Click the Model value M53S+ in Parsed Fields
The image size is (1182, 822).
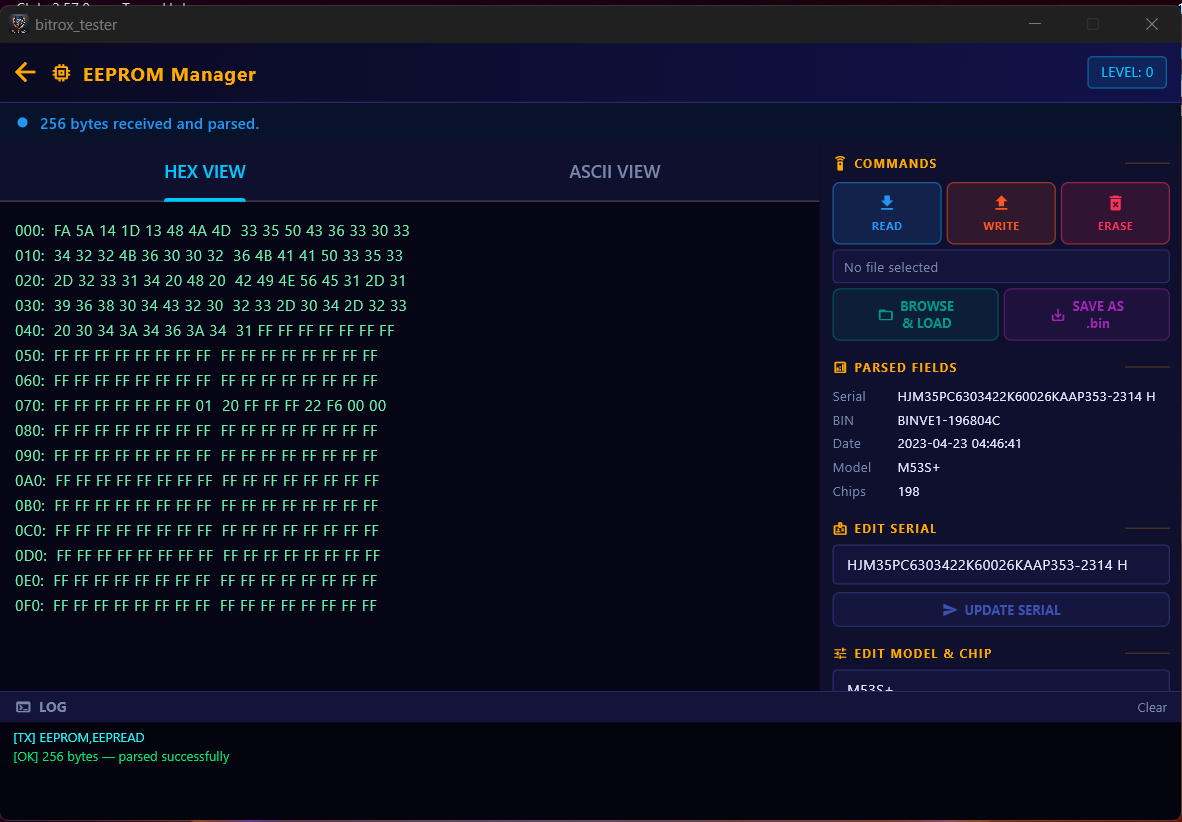pyautogui.click(x=918, y=468)
